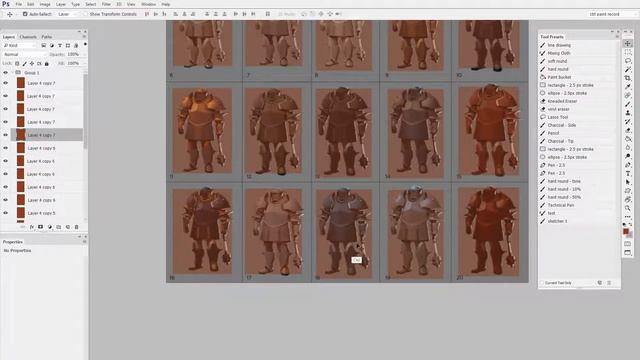This screenshot has height=360, width=640.
Task: Open the Auto-Select Layer dropdown
Action: (x=67, y=14)
